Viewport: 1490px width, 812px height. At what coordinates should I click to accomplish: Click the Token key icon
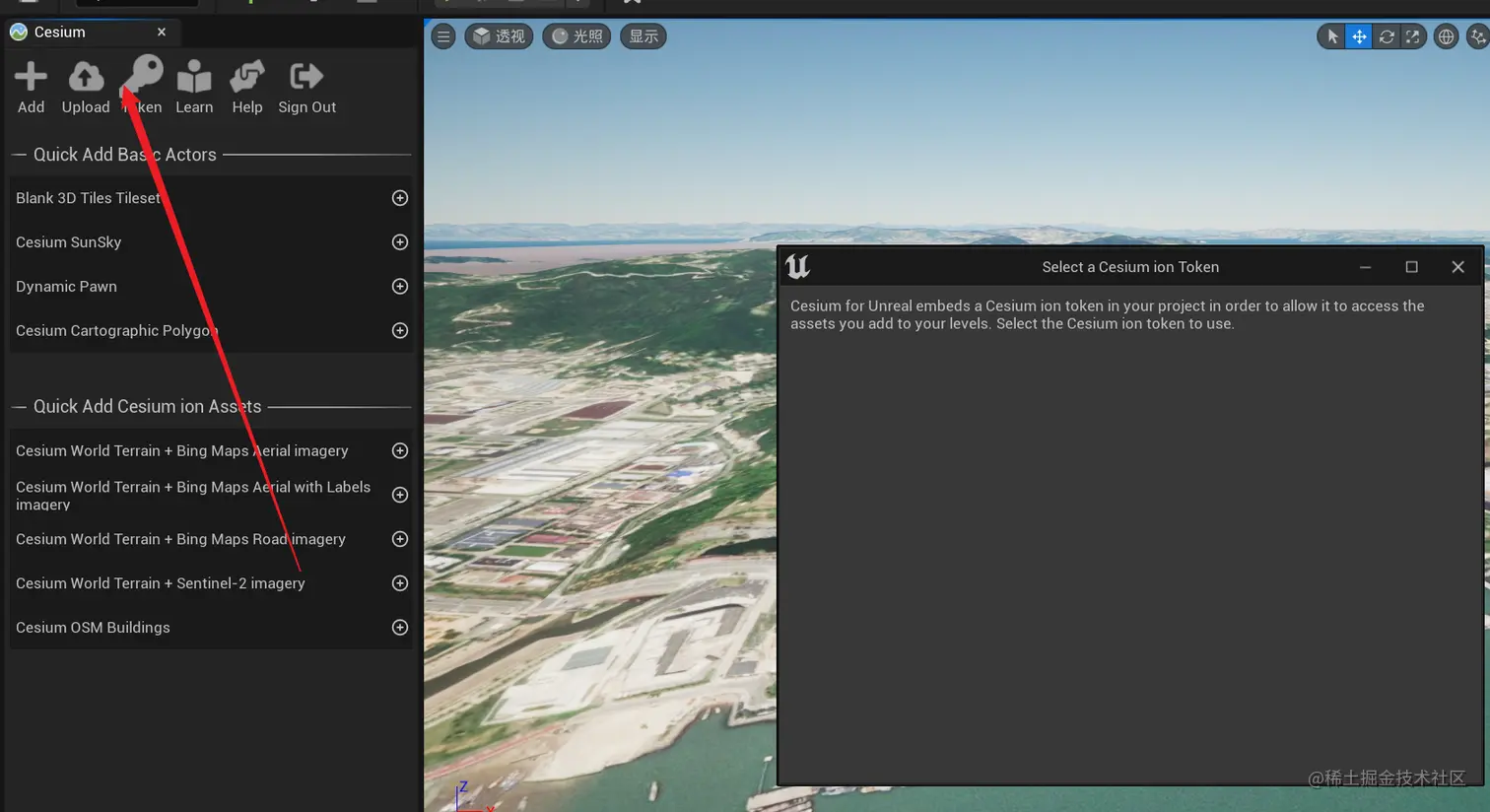142,75
